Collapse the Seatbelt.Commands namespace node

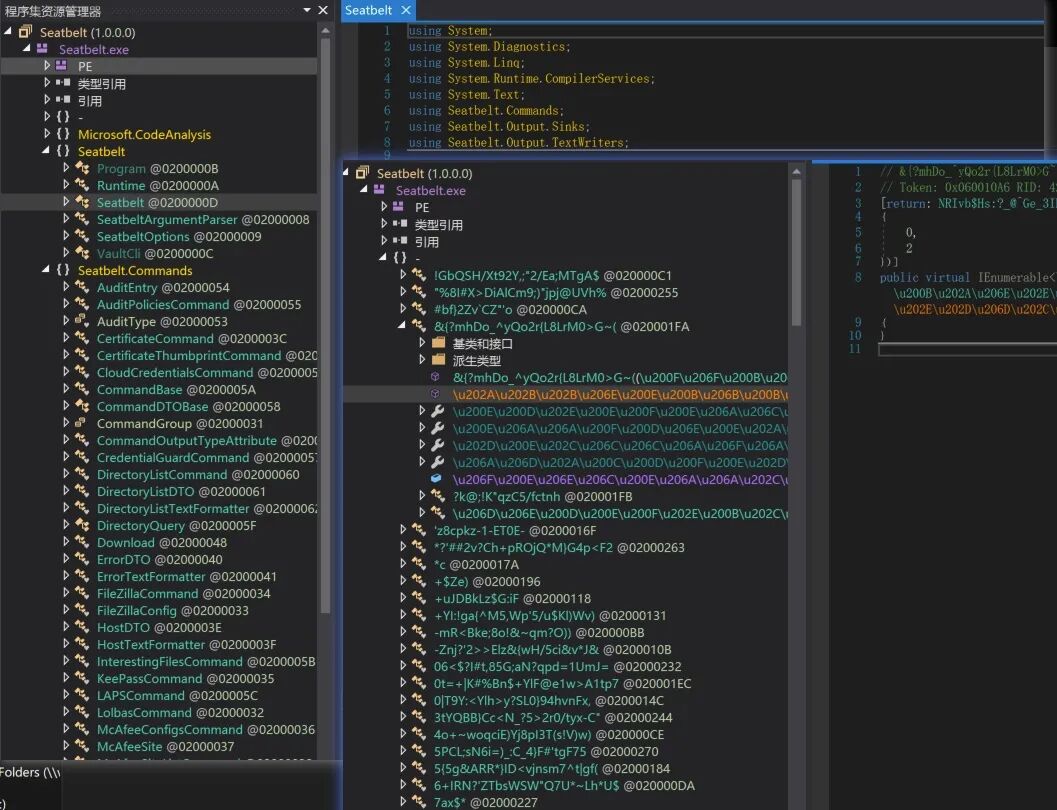tap(46, 269)
